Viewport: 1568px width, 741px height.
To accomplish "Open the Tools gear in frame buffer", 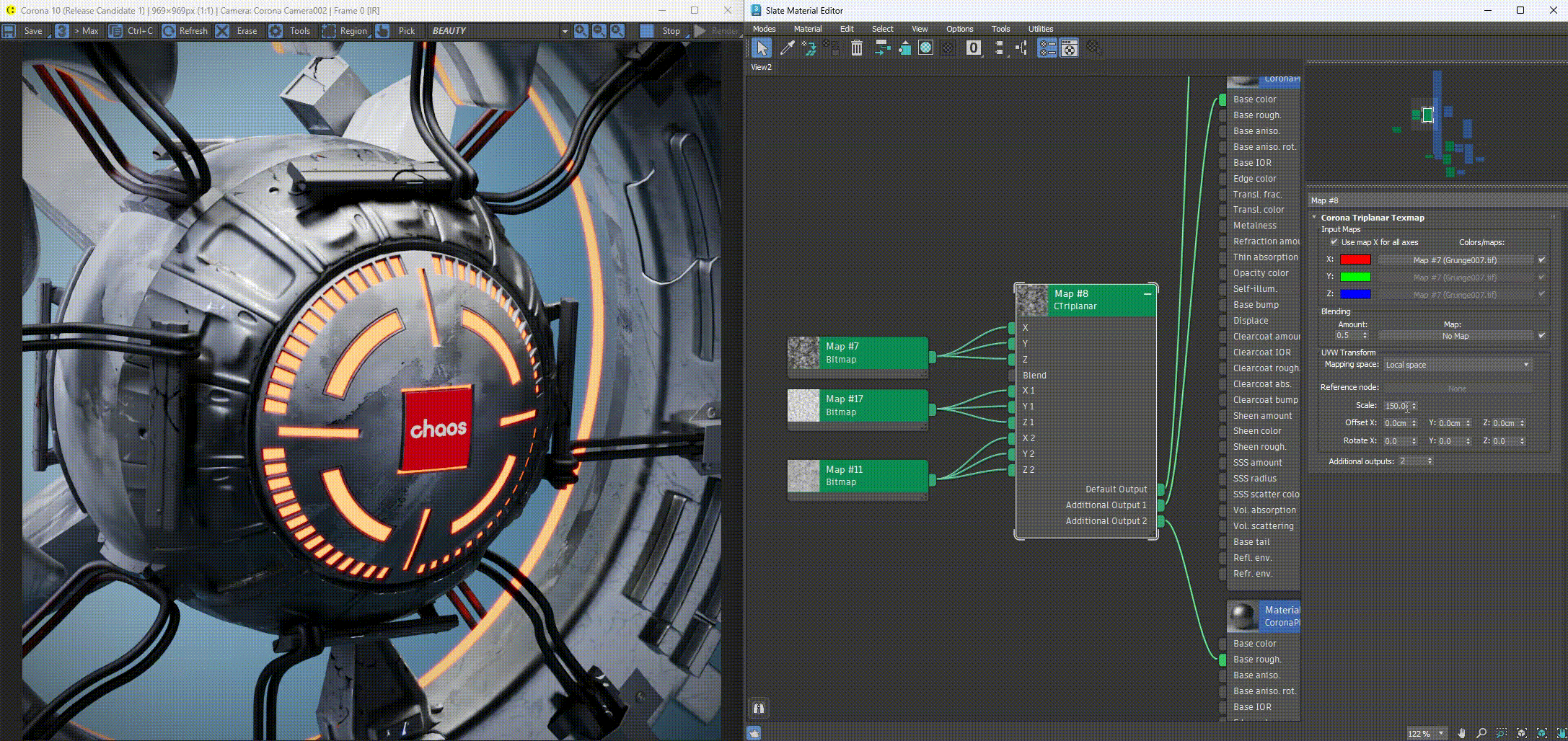I will [x=276, y=31].
